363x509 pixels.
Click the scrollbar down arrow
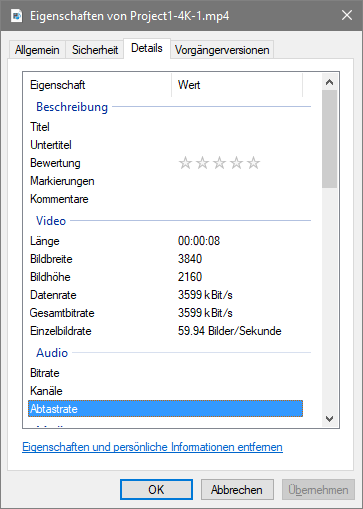tap(329, 419)
